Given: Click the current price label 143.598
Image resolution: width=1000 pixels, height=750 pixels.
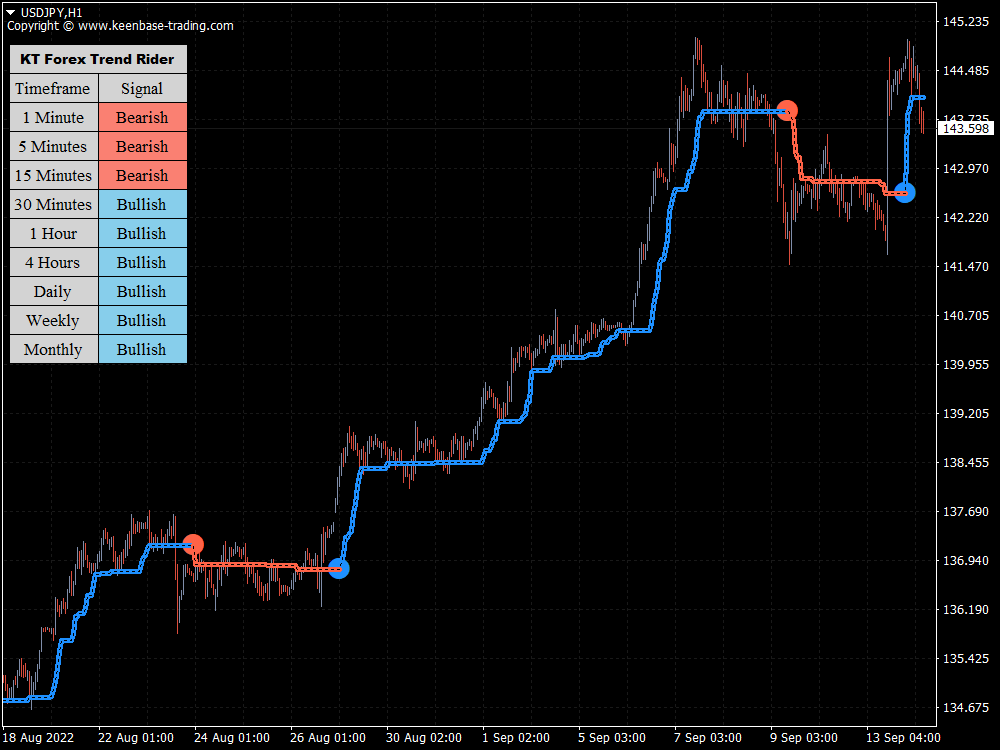Looking at the screenshot, I should pos(966,128).
